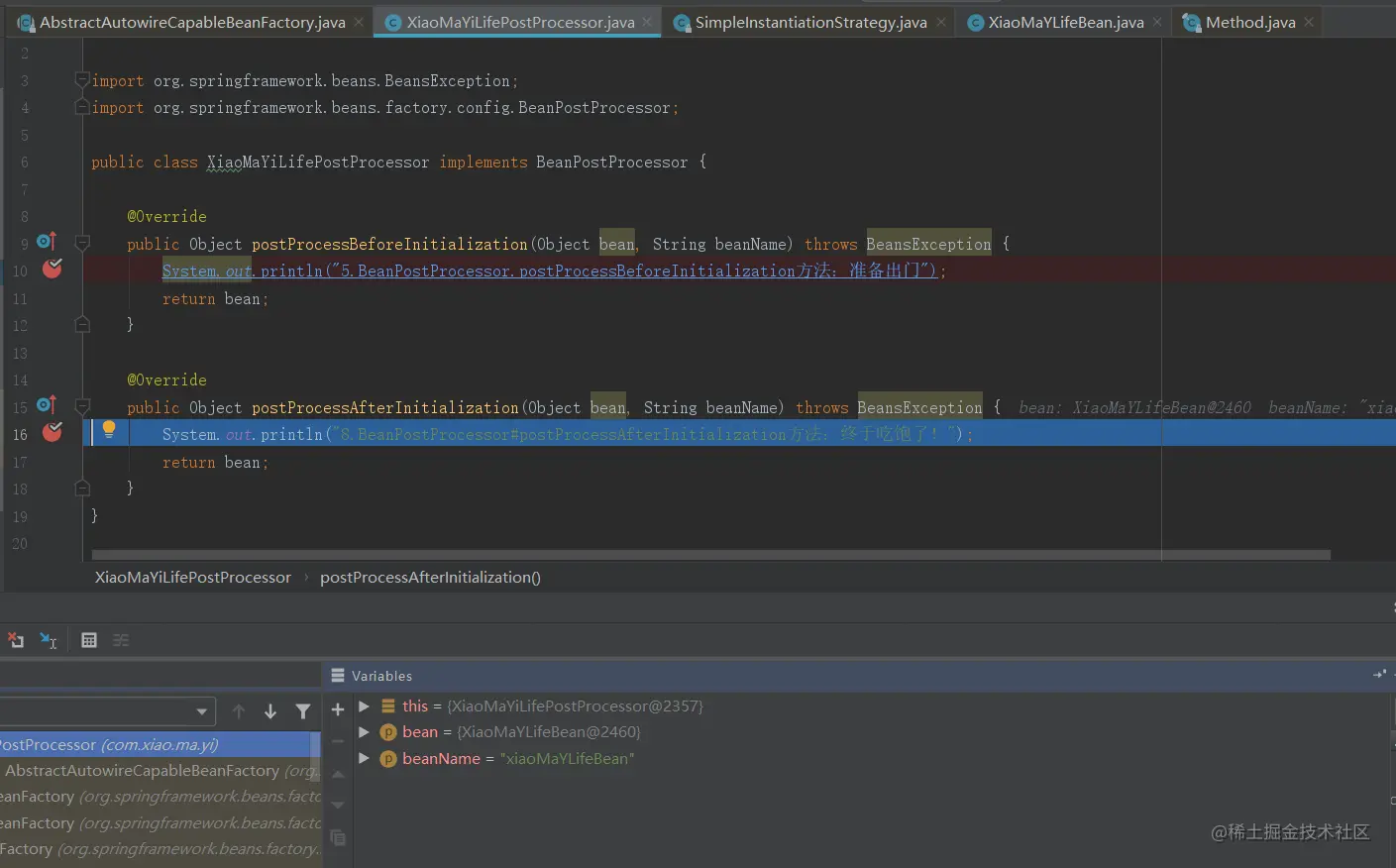Click the class icon on Method.java tab

click(1192, 23)
